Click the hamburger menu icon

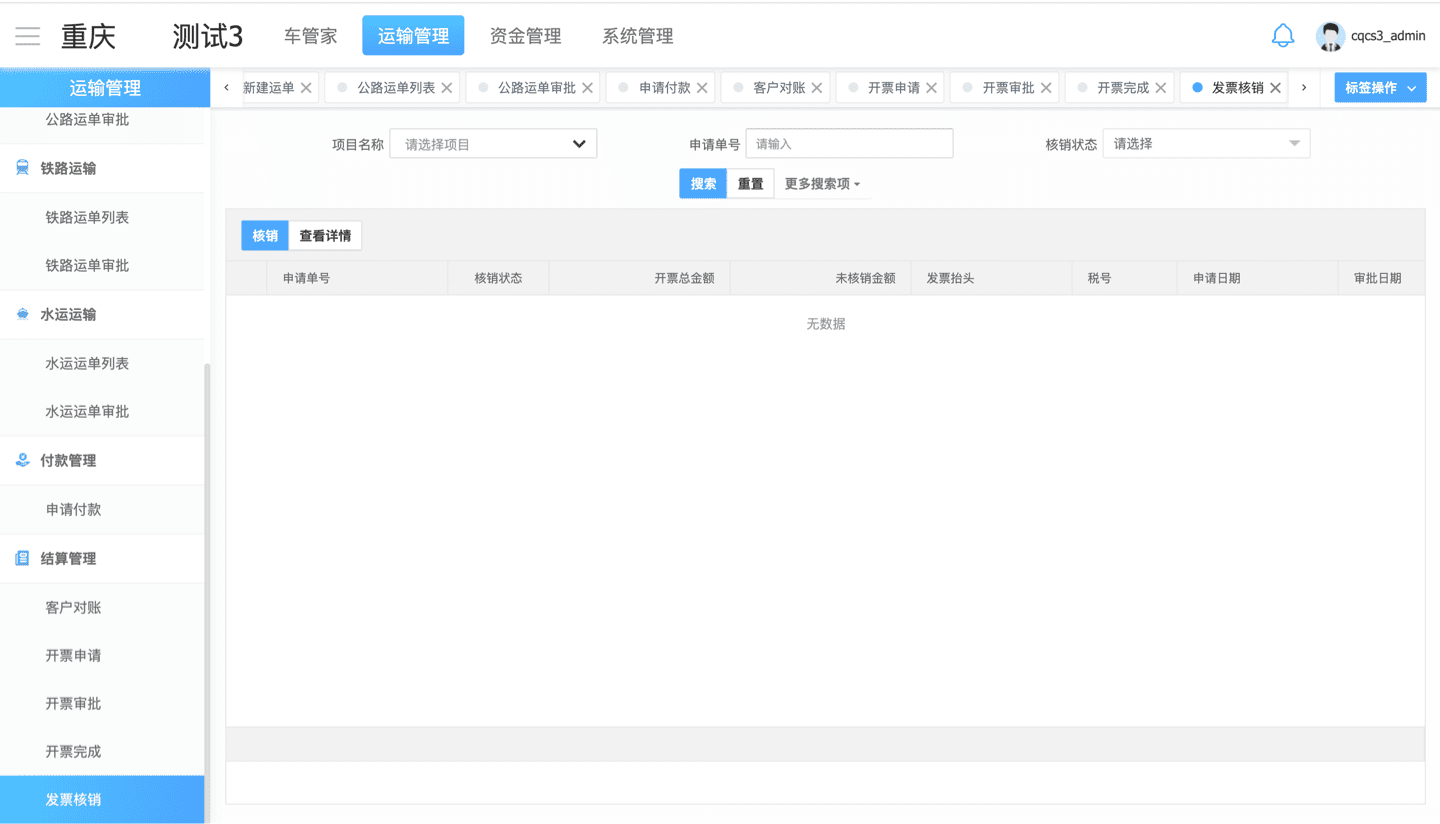click(x=27, y=37)
